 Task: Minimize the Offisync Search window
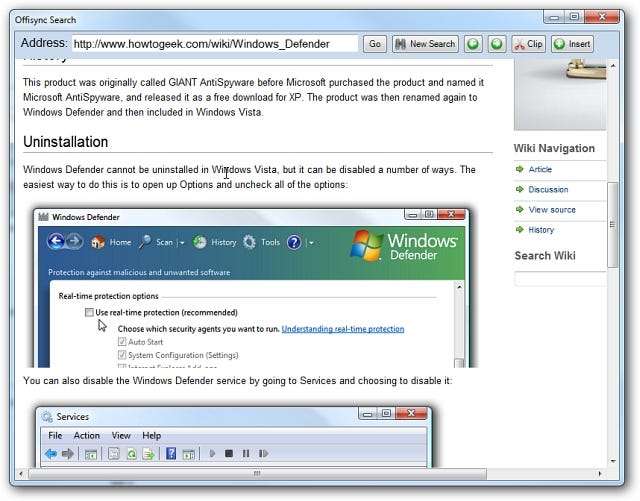coord(553,17)
